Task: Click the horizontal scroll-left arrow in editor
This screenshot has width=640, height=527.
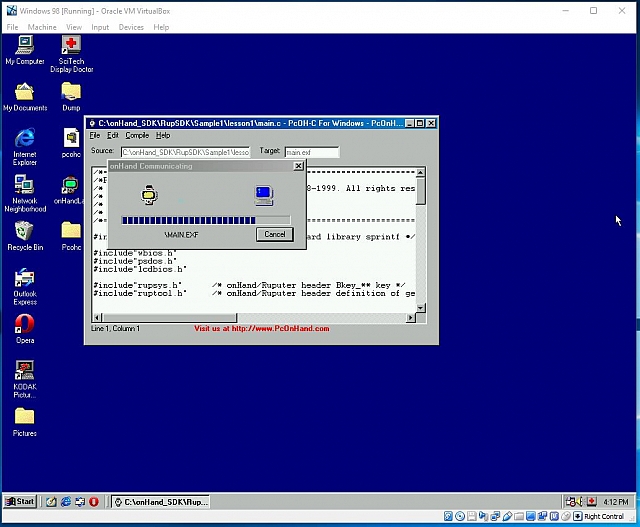Action: (97, 318)
